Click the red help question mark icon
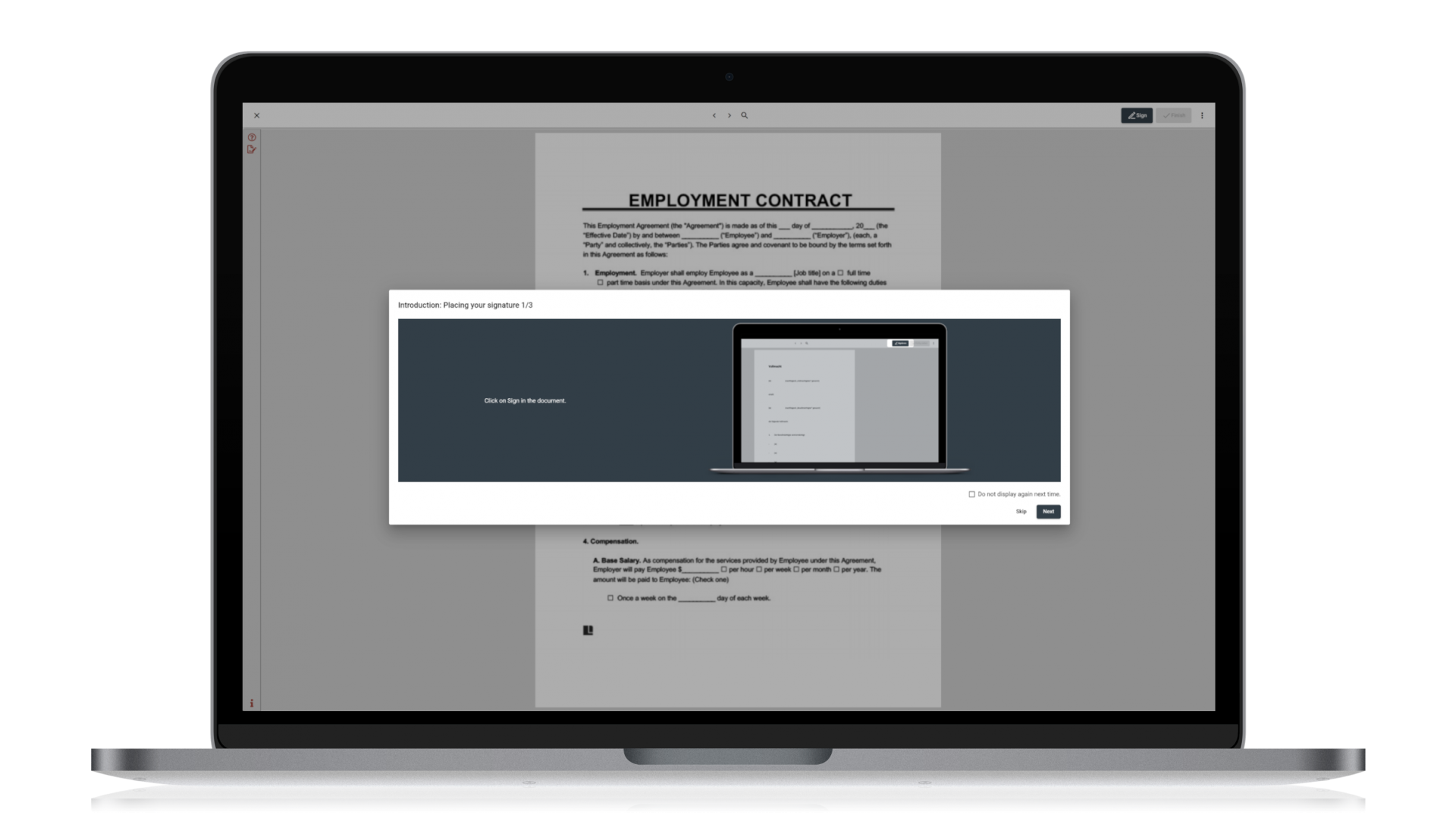The image size is (1456, 837). [x=252, y=137]
